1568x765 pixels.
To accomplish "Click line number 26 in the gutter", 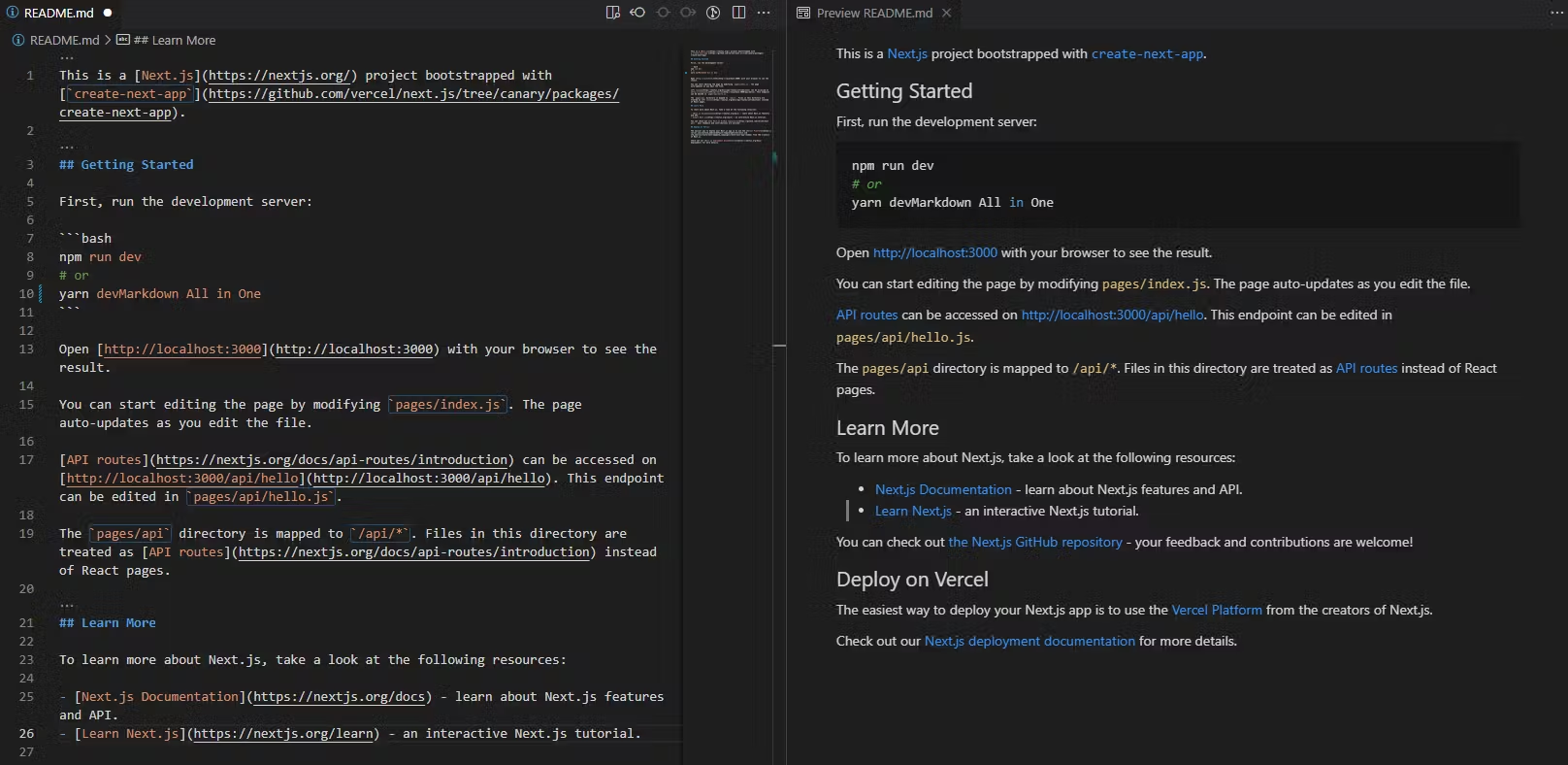I will point(26,733).
